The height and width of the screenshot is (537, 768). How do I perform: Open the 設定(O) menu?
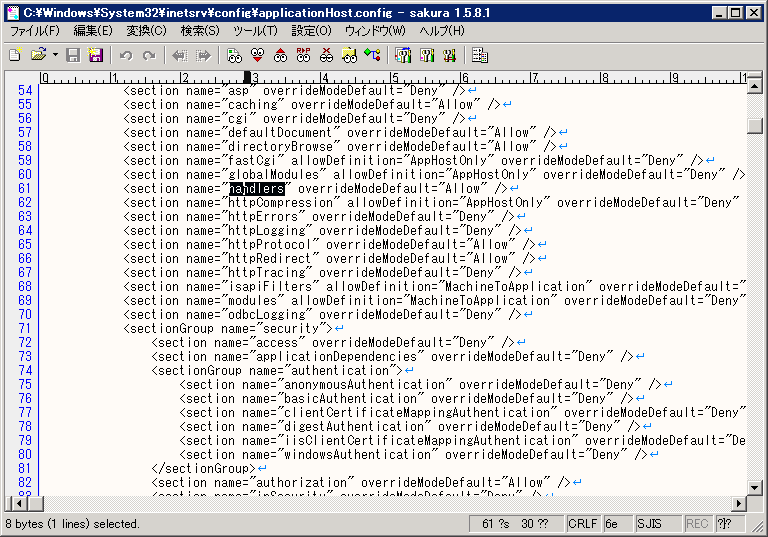(x=311, y=31)
